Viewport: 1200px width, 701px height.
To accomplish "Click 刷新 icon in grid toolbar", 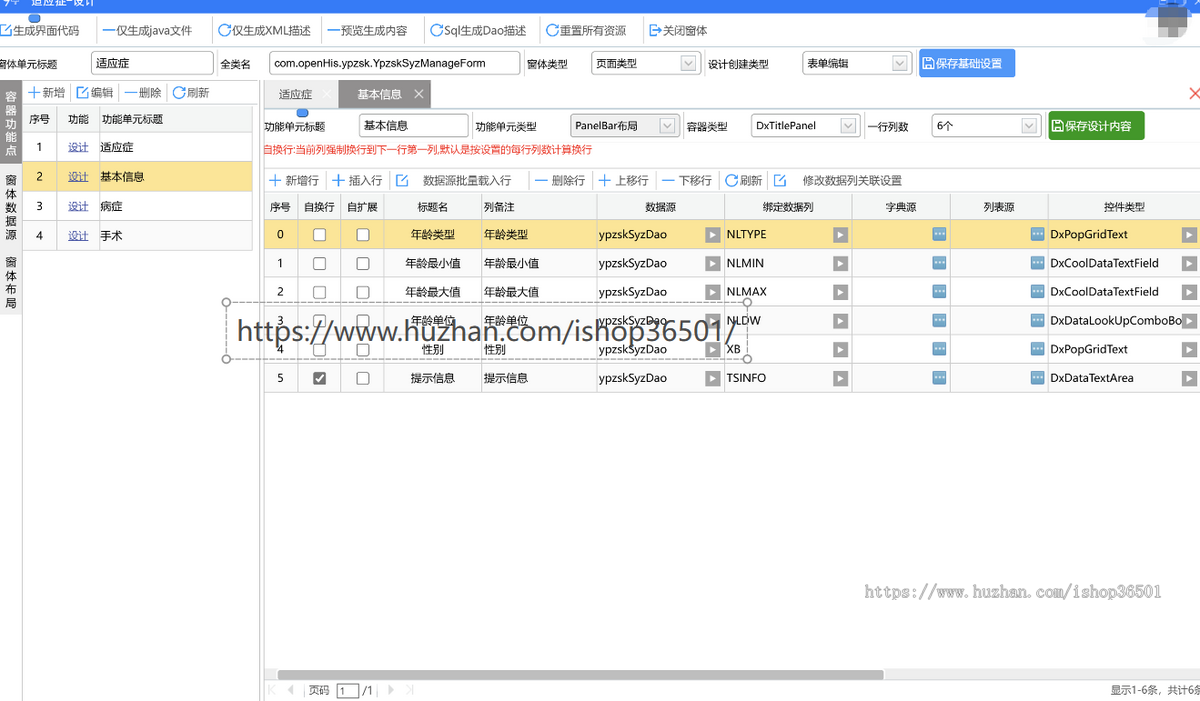I will (x=731, y=181).
